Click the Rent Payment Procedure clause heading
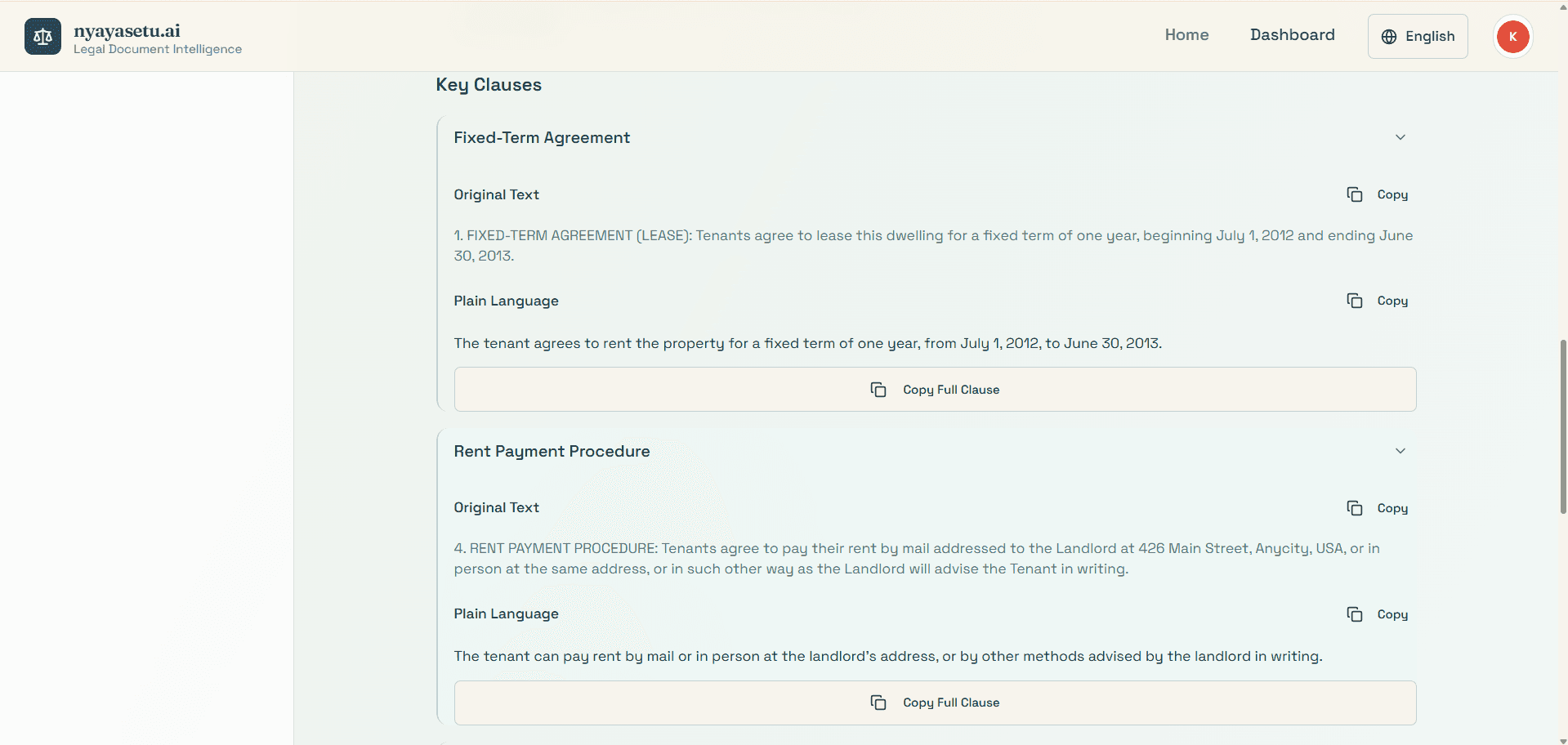This screenshot has width=1568, height=745. (552, 452)
